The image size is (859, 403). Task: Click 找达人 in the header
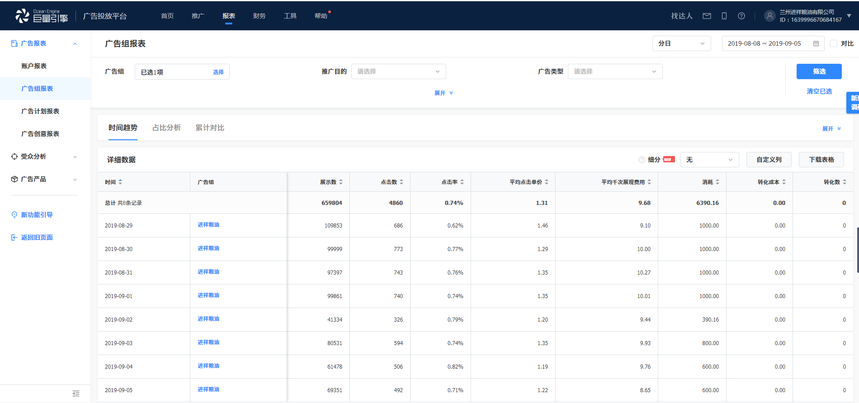click(682, 16)
